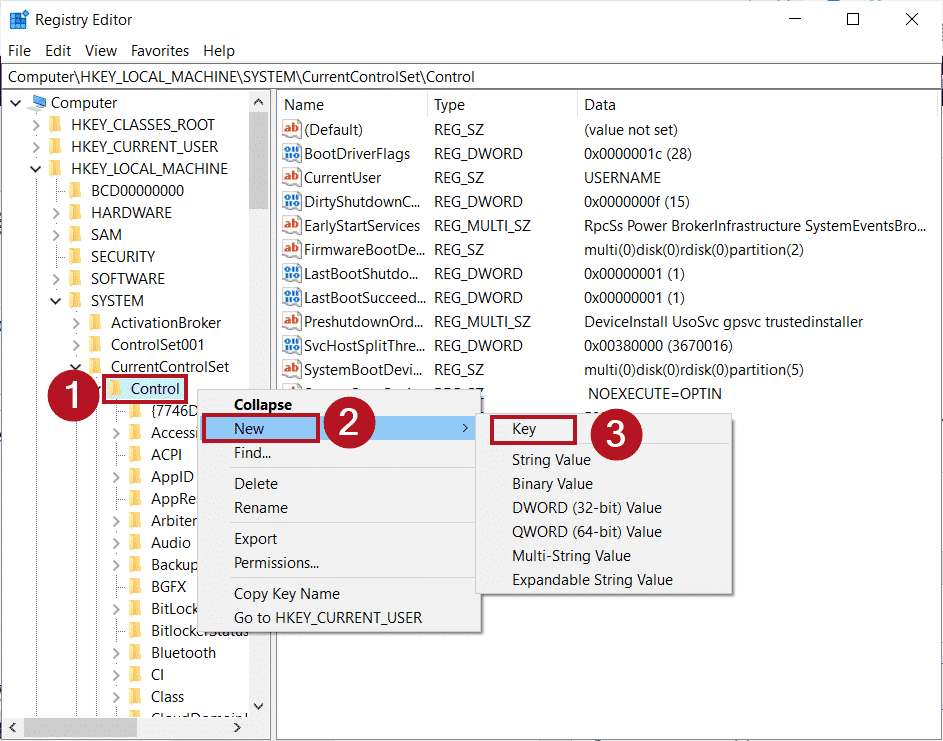Click the registry path address bar
This screenshot has width=943, height=741.
pyautogui.click(x=471, y=77)
